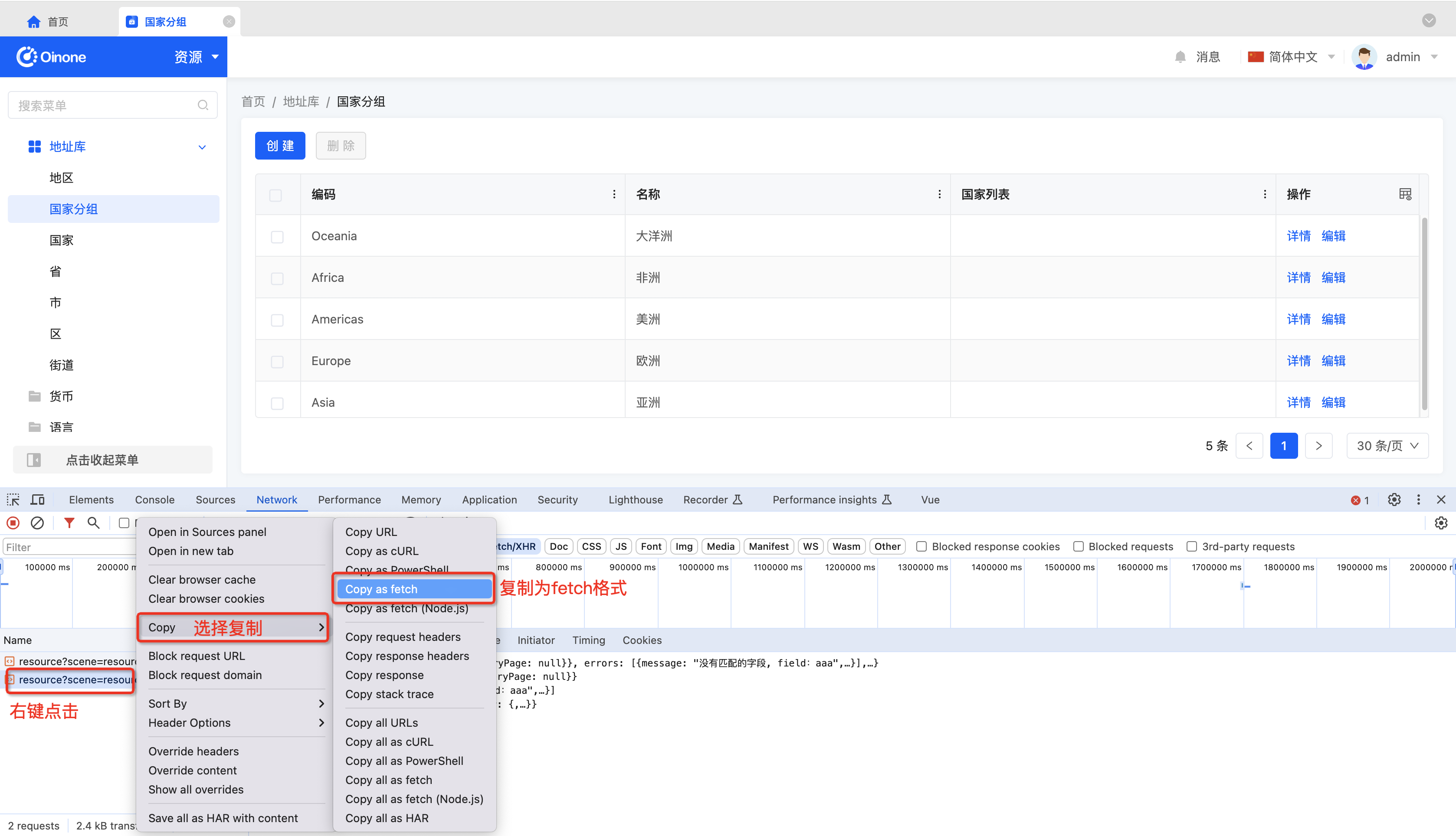Image resolution: width=1456 pixels, height=836 pixels.
Task: Click the inspect element selector icon
Action: point(13,500)
